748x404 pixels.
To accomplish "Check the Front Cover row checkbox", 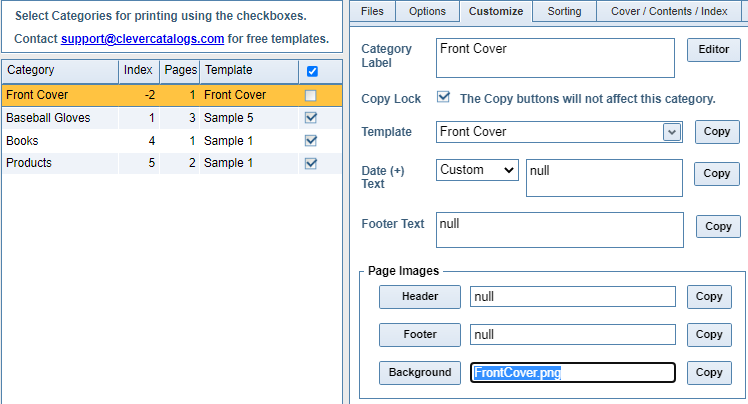I will [311, 95].
